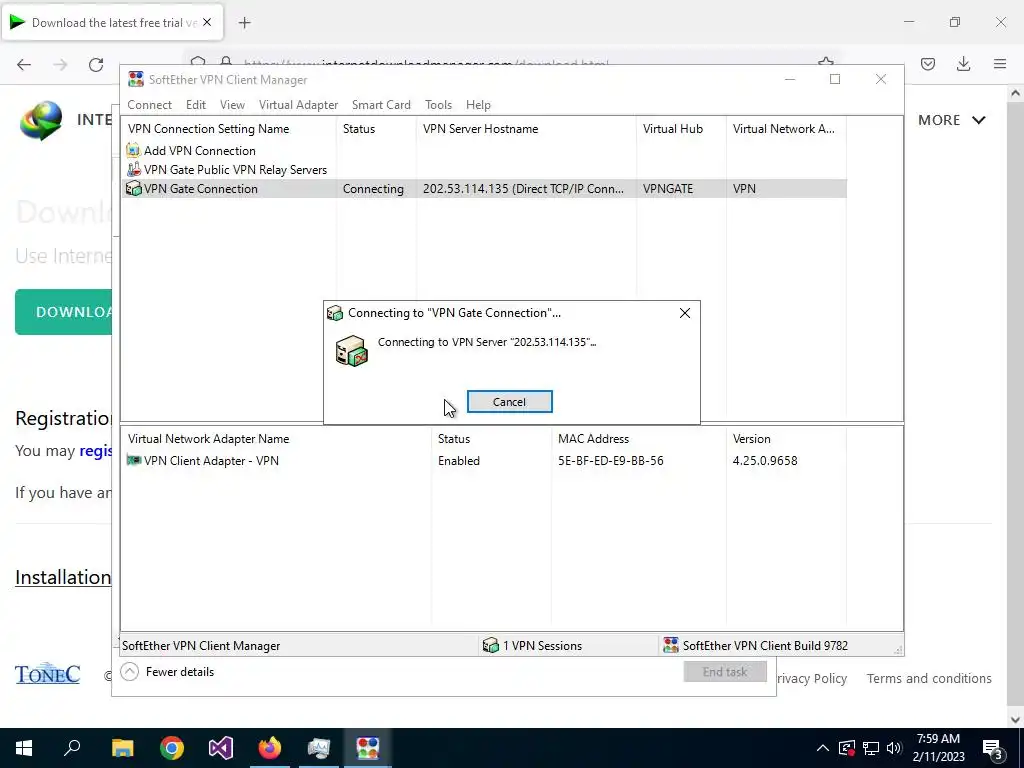The image size is (1024, 768).
Task: Select VPN Gate Public VPN Relay Servers icon
Action: click(x=133, y=169)
